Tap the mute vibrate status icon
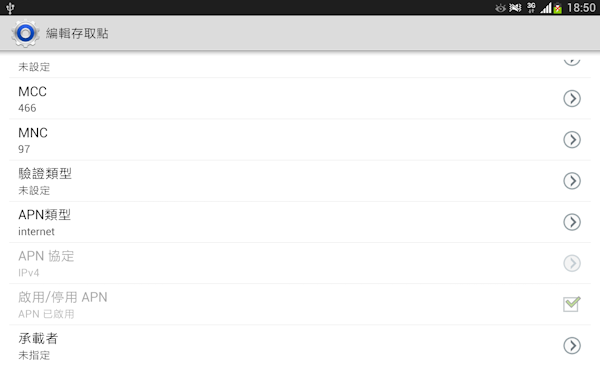 point(515,8)
